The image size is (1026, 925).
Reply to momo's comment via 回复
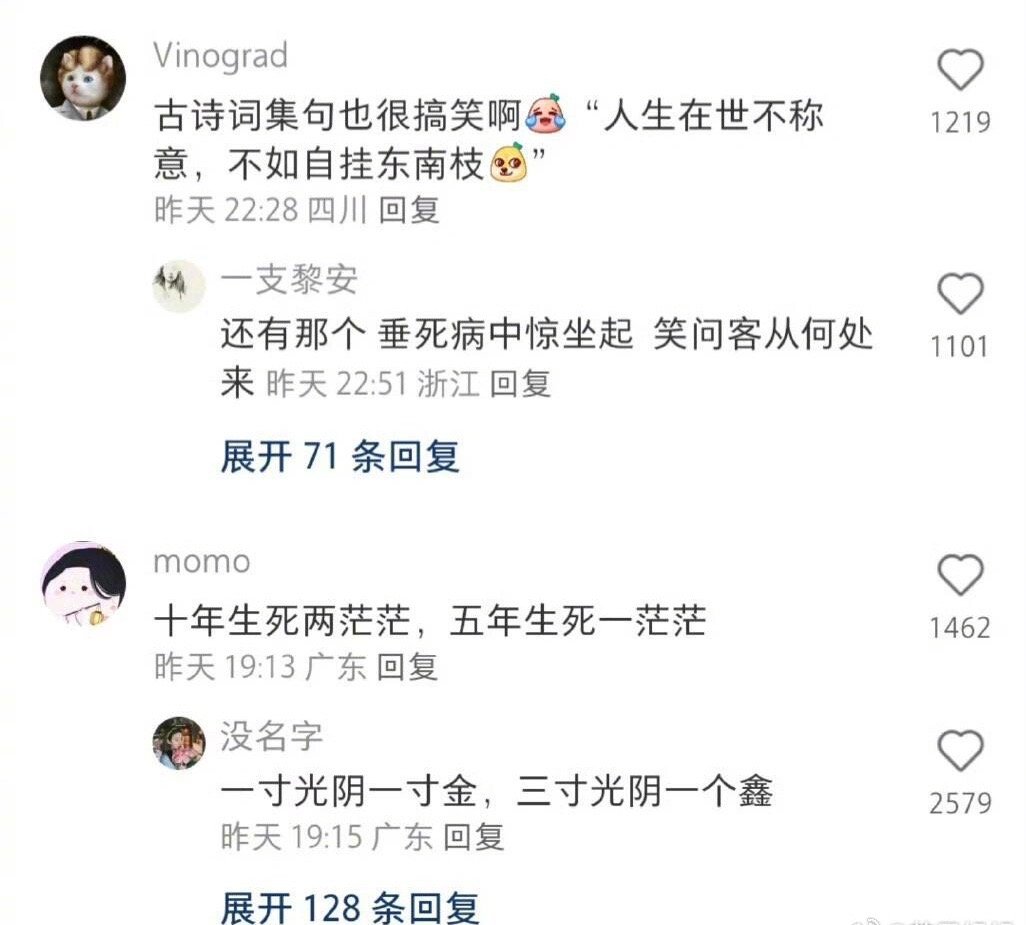coord(408,667)
